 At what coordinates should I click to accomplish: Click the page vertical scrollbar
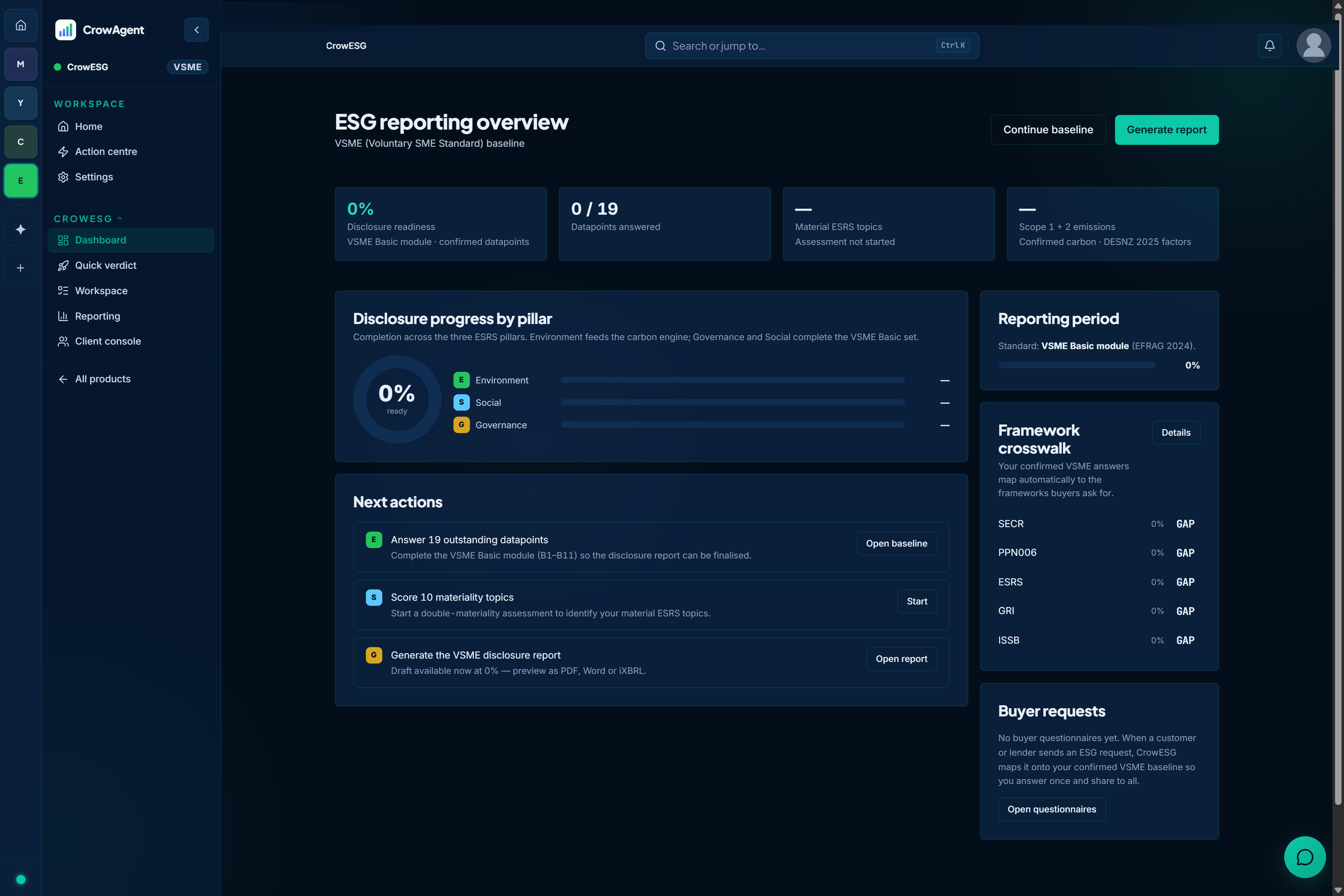pyautogui.click(x=1337, y=409)
